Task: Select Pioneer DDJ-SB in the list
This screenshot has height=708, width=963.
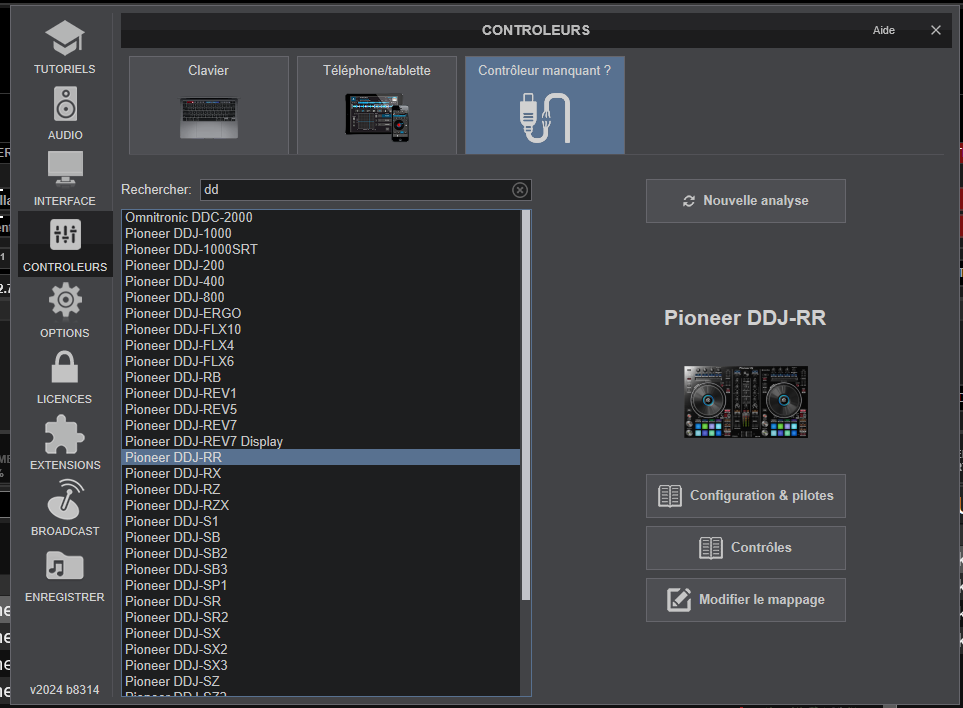Action: 321,537
